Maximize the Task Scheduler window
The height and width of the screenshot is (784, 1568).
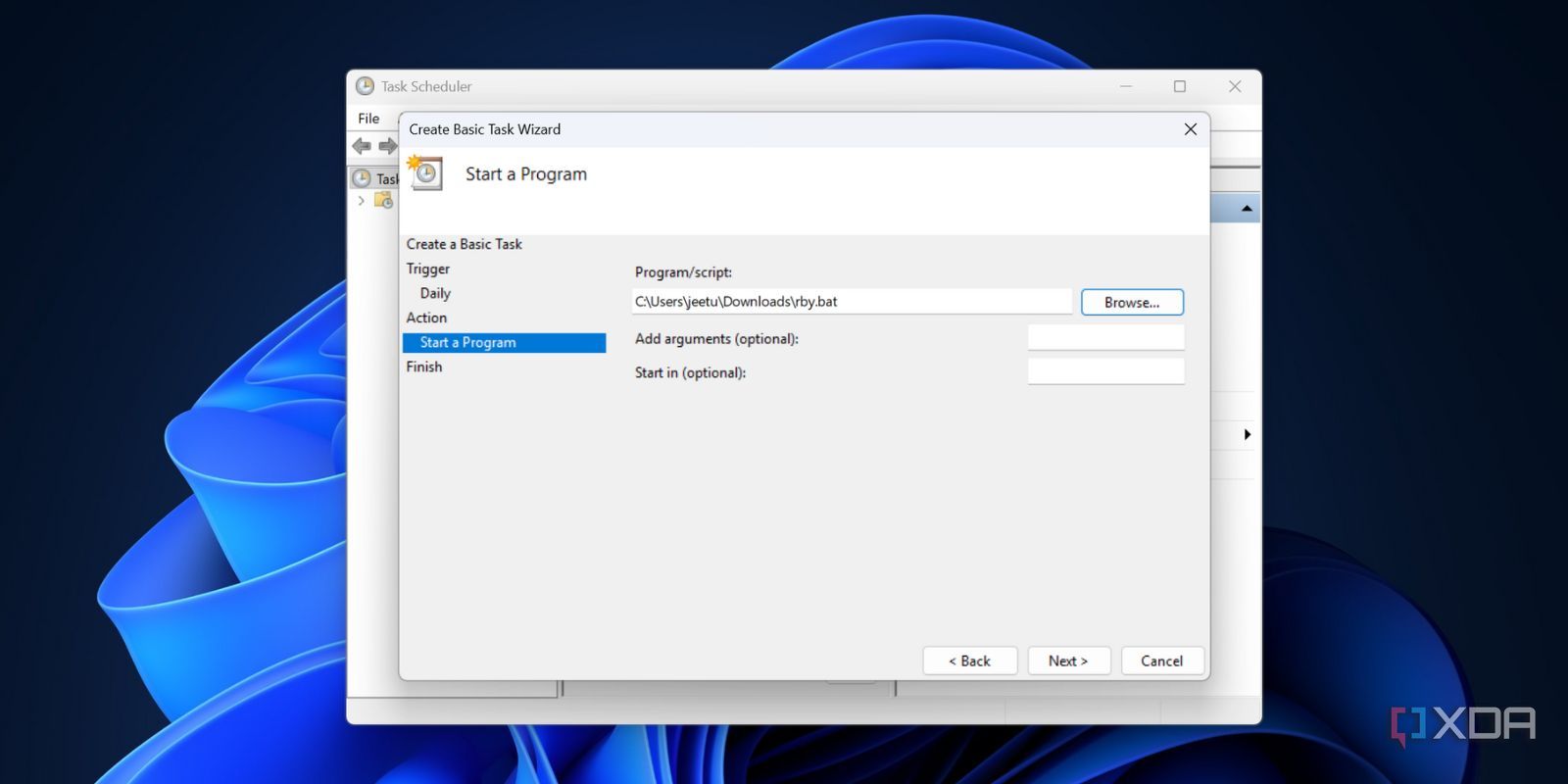1180,86
